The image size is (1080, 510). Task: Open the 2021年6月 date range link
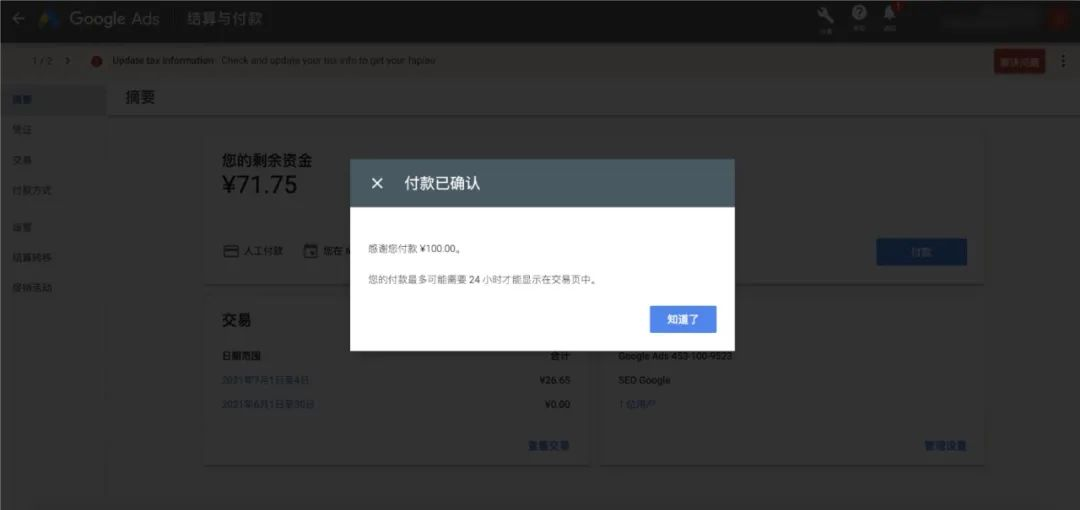pyautogui.click(x=268, y=405)
